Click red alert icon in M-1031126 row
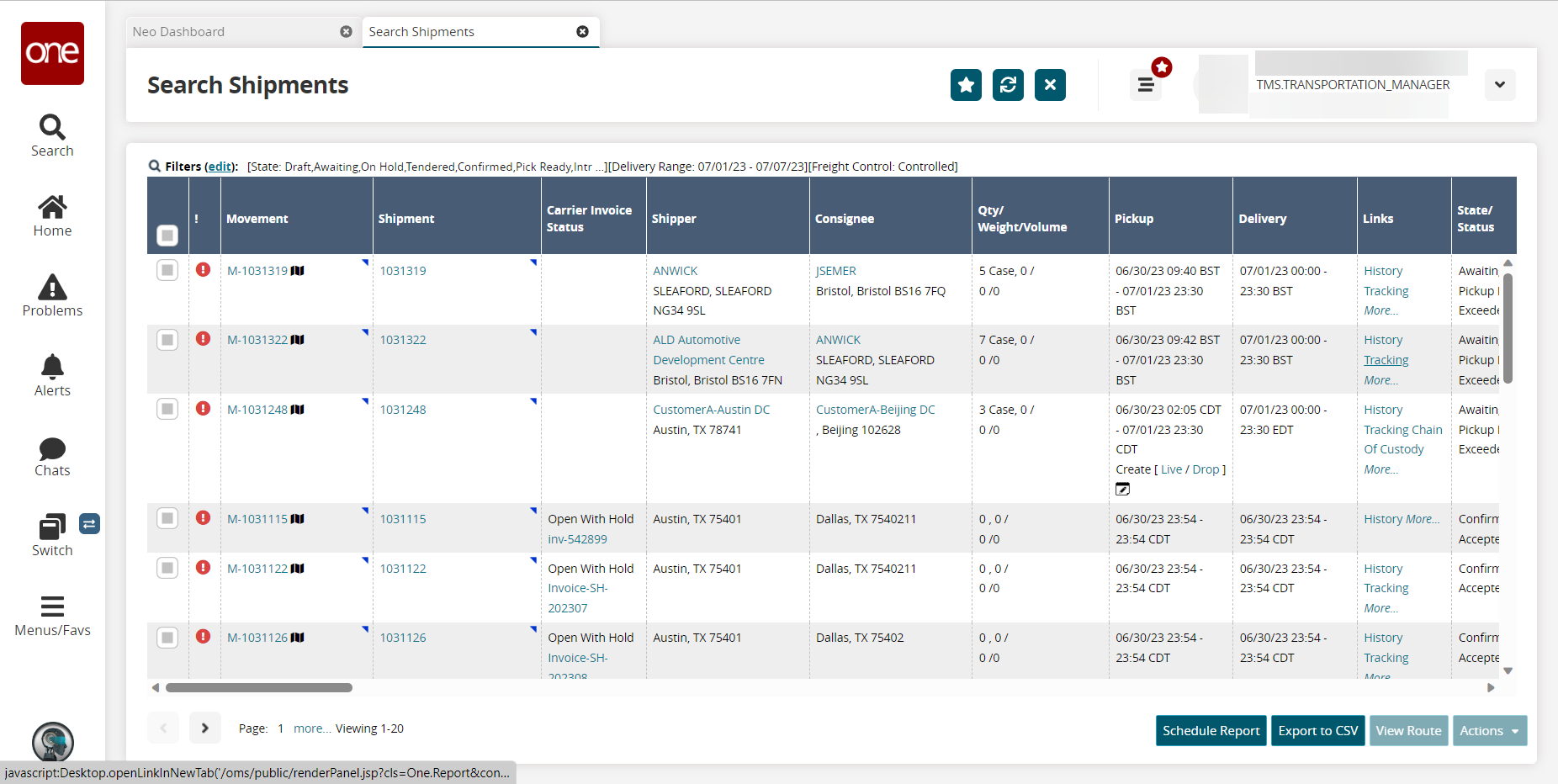This screenshot has height=784, width=1558. coord(203,636)
